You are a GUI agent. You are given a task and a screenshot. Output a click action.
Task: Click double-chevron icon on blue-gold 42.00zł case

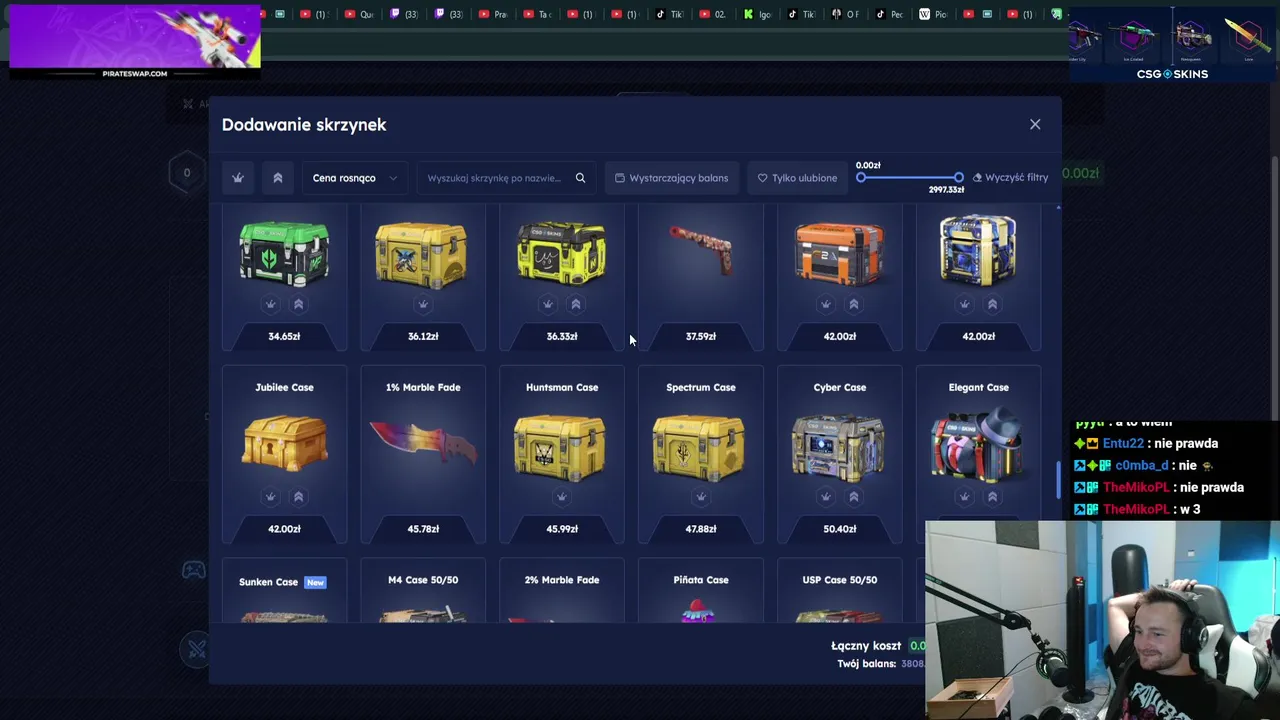click(993, 304)
